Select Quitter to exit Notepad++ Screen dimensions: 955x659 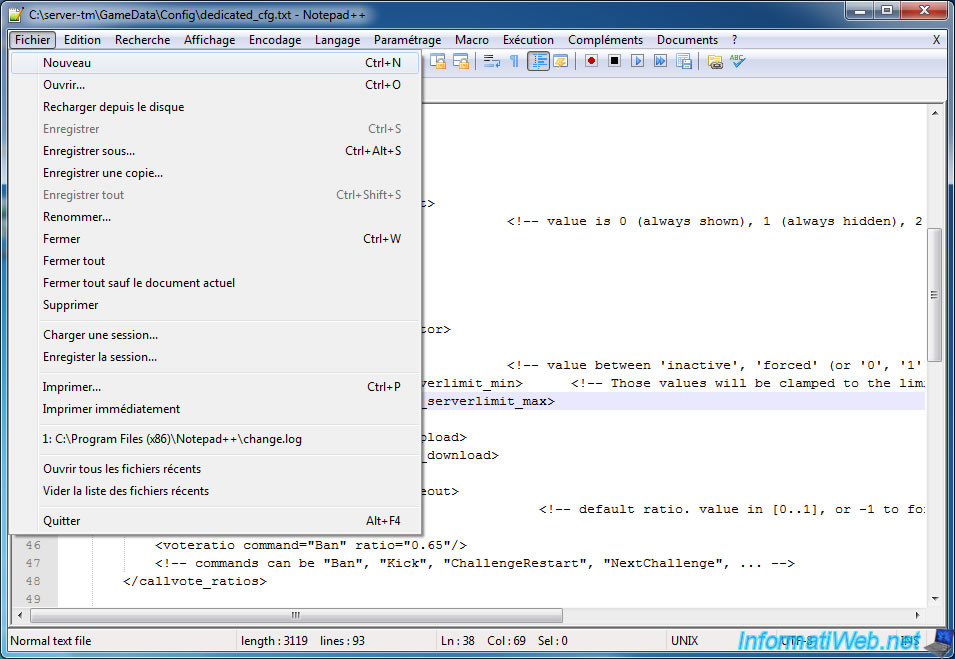tap(216, 521)
